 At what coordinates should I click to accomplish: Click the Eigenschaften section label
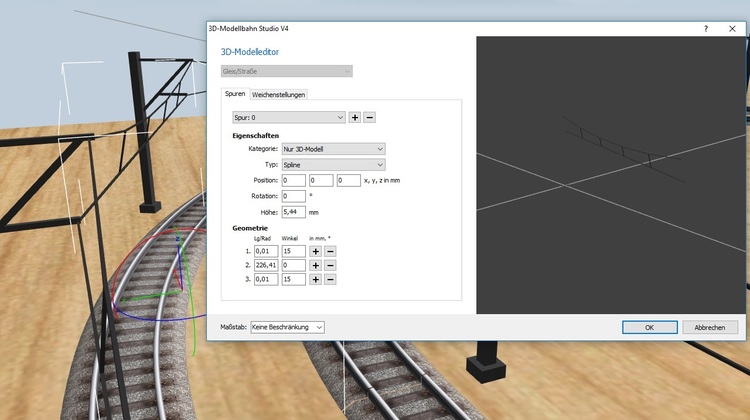tap(255, 135)
